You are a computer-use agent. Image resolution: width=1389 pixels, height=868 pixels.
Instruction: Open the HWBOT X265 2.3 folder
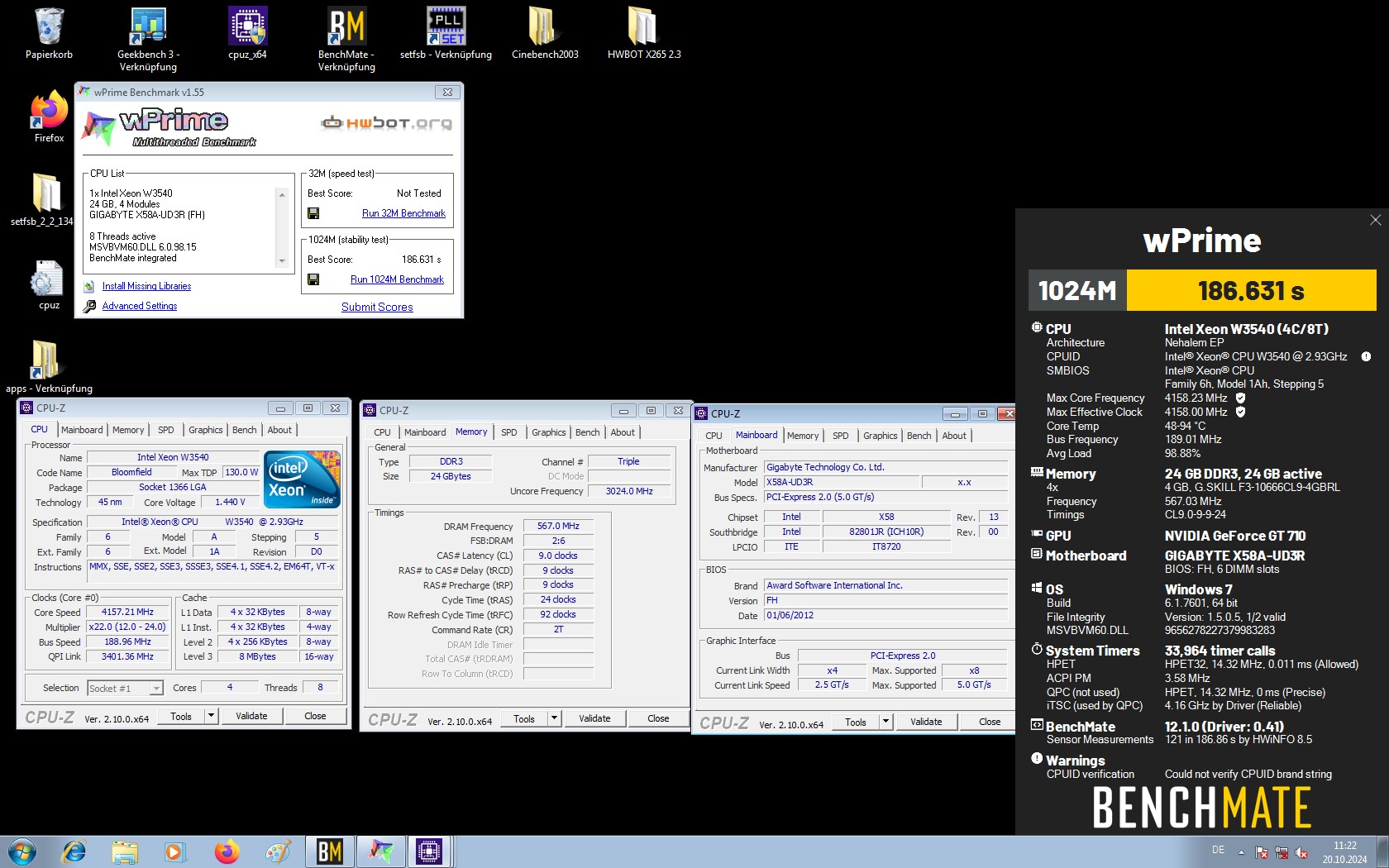click(x=643, y=26)
